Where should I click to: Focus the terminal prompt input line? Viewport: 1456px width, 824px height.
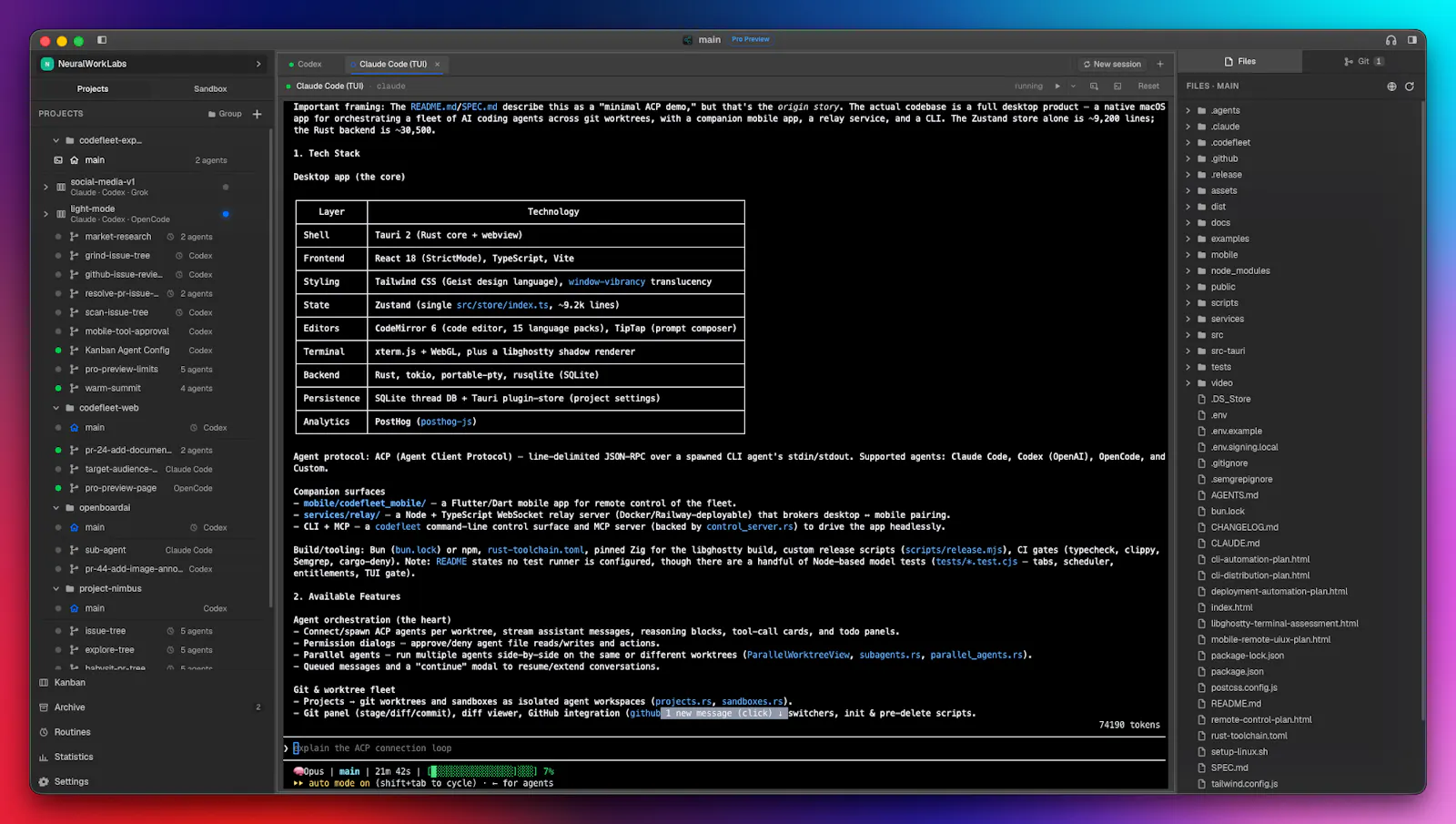click(724, 748)
